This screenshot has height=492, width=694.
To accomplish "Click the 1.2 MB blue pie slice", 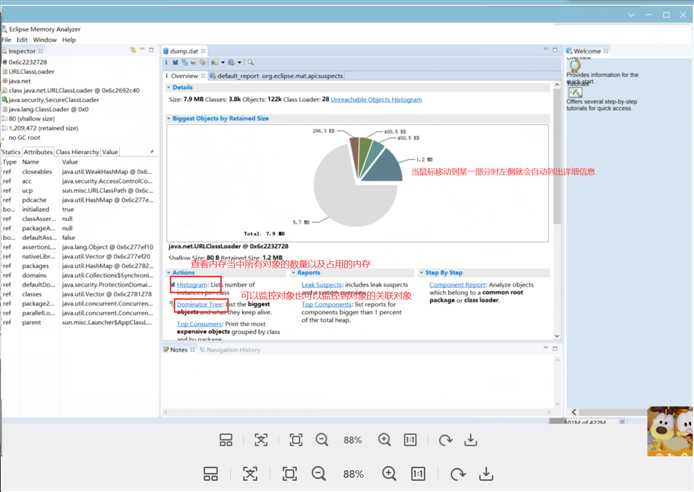I will (385, 168).
